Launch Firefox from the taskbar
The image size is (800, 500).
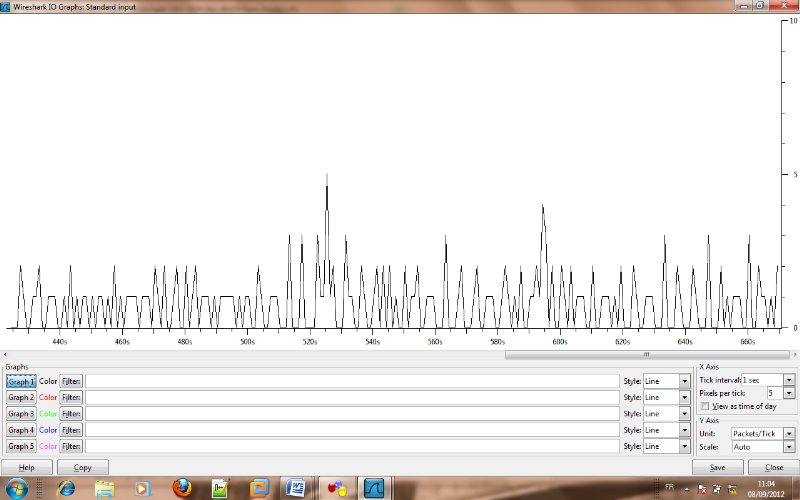(x=182, y=488)
